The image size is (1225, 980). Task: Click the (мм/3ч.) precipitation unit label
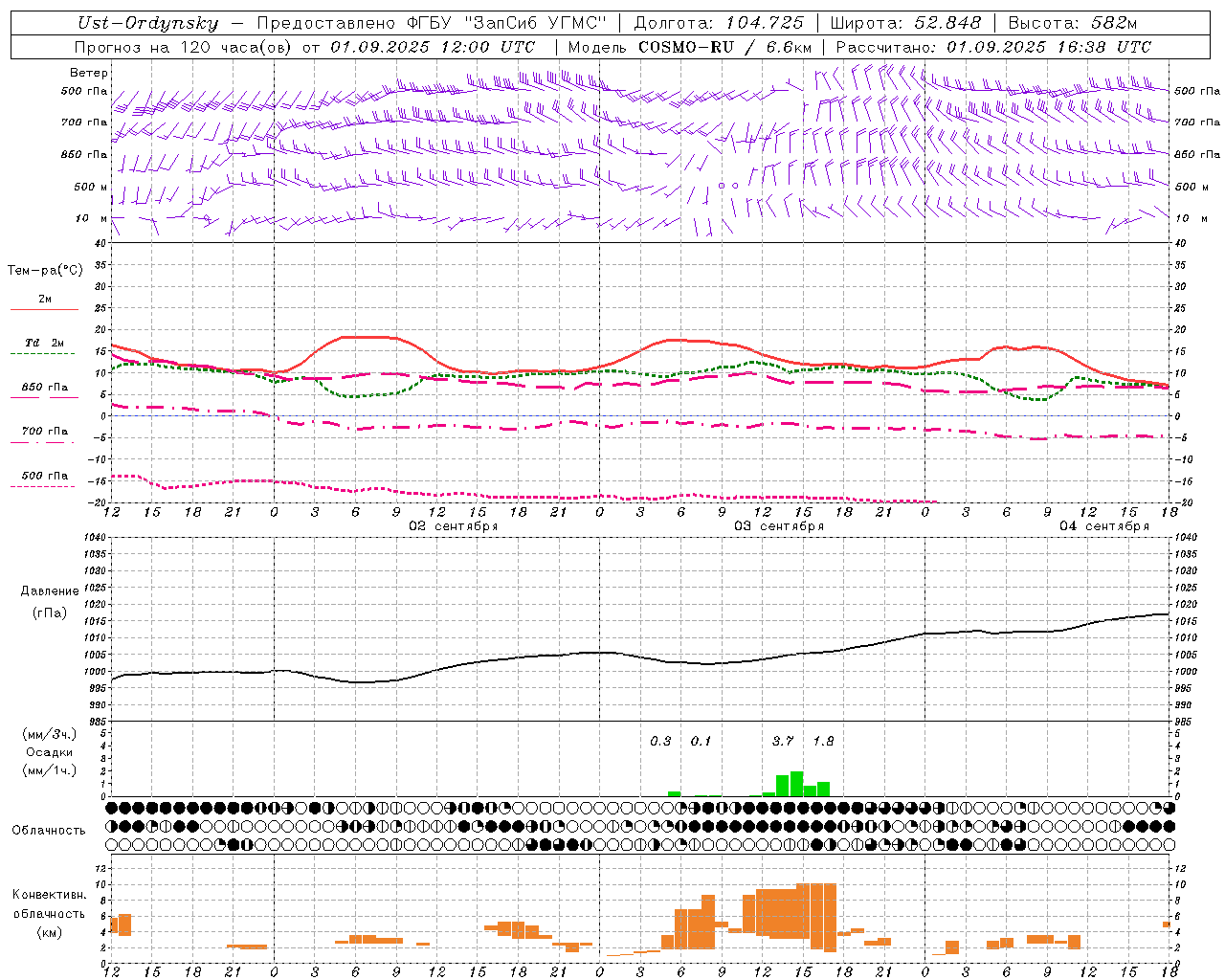[49, 735]
